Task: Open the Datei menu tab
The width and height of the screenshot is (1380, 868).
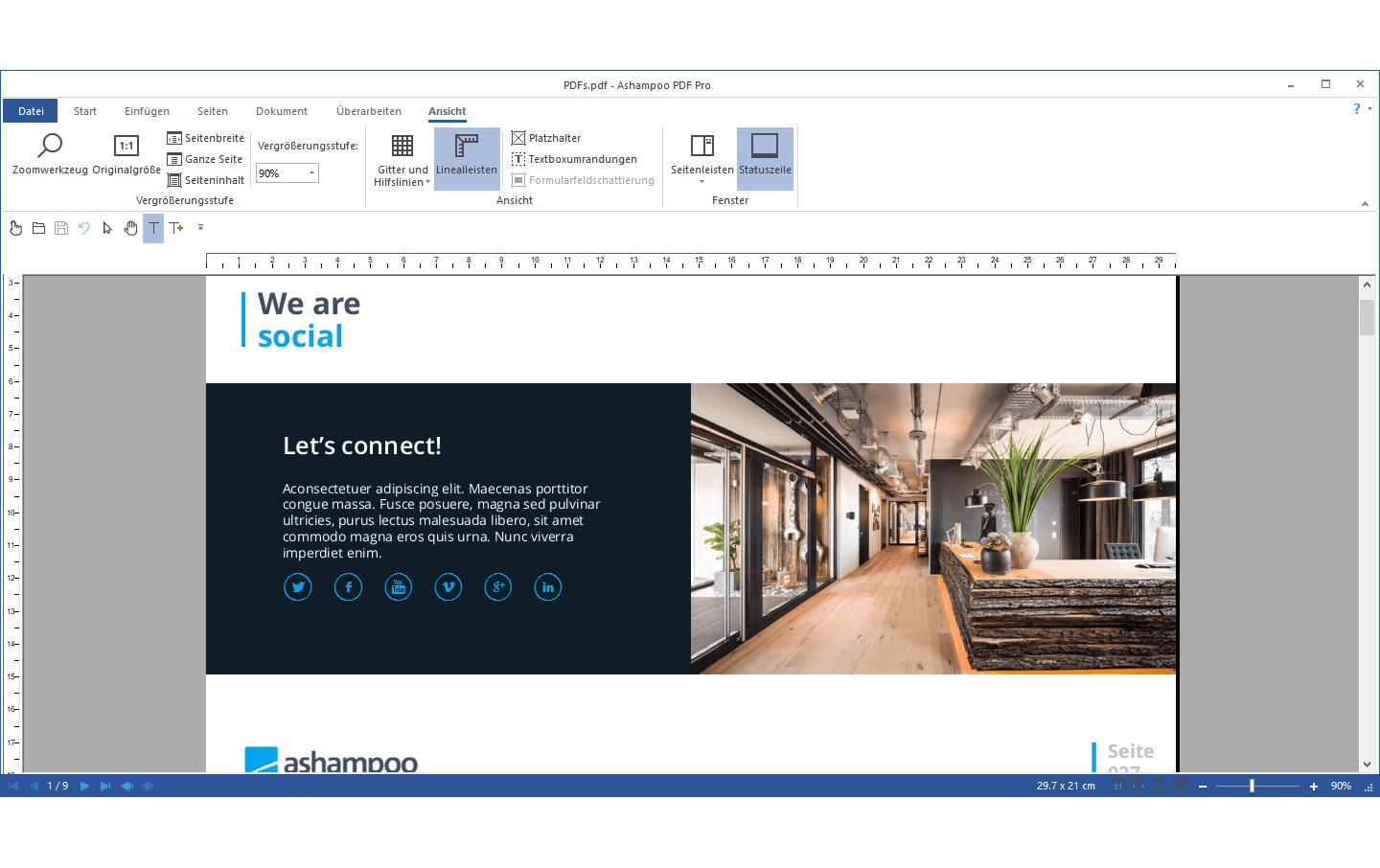Action: [31, 111]
